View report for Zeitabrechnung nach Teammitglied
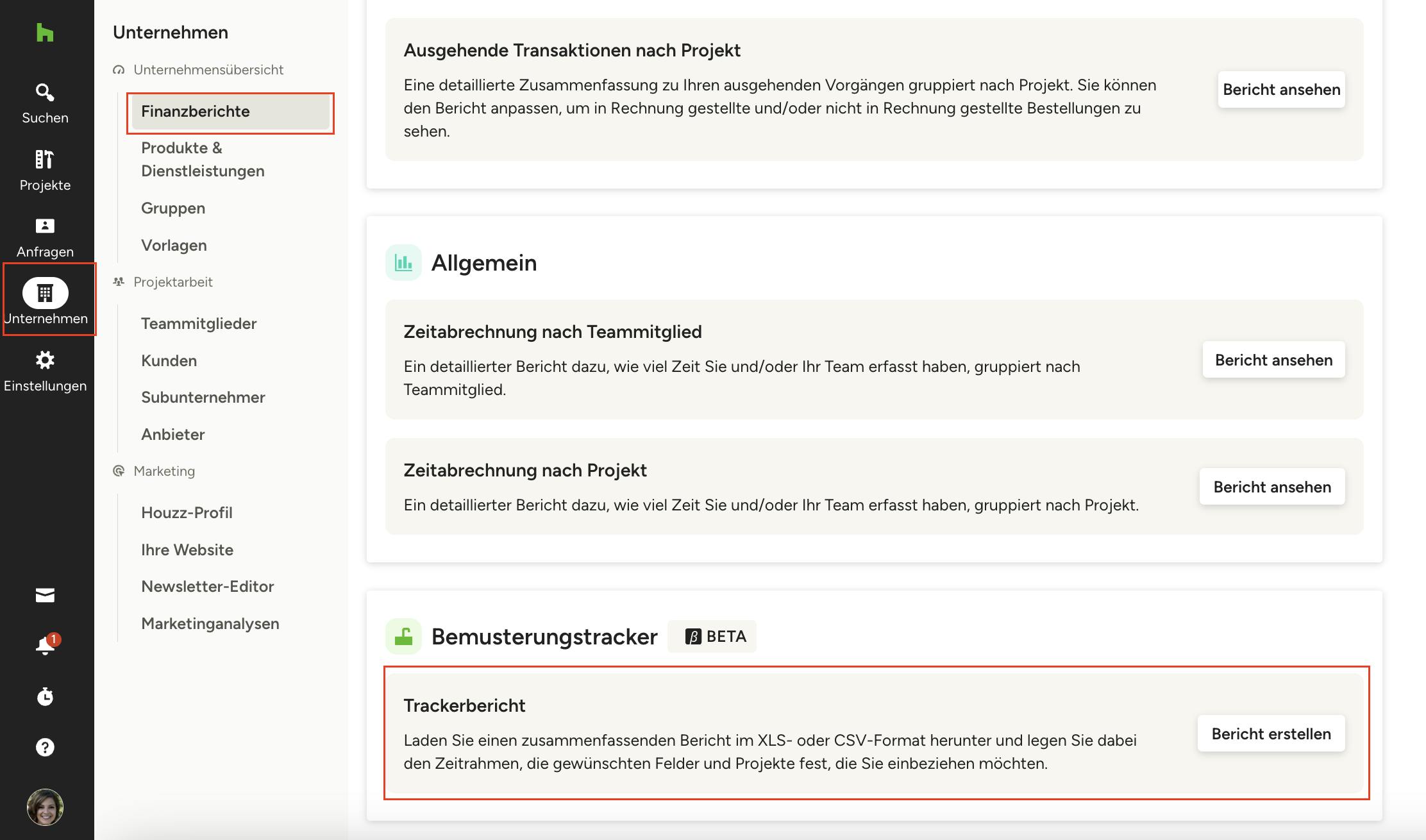The width and height of the screenshot is (1426, 840). coord(1273,360)
